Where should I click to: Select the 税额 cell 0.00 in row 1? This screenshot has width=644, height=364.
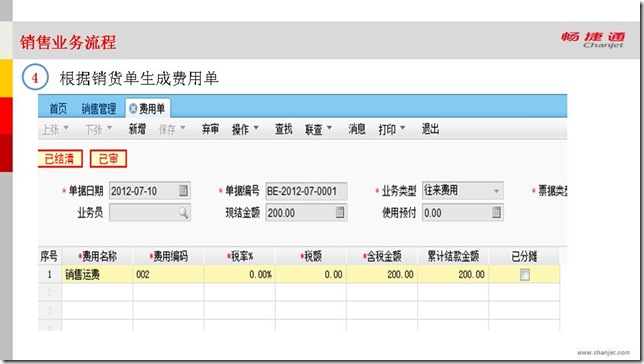point(311,274)
